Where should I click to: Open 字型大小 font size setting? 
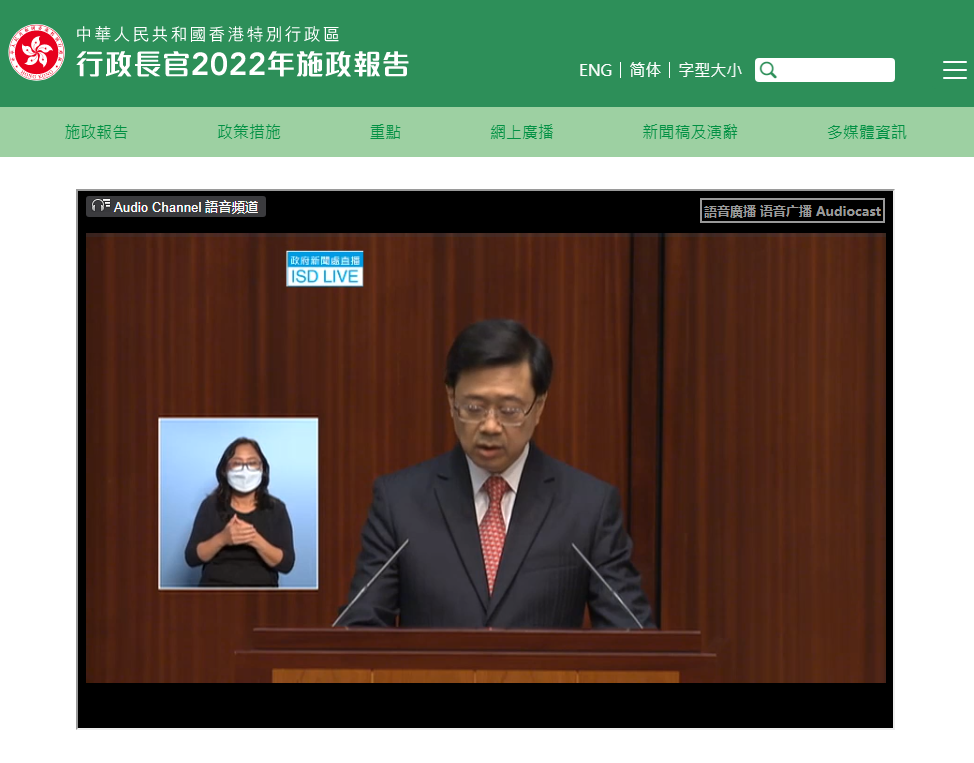pyautogui.click(x=710, y=70)
